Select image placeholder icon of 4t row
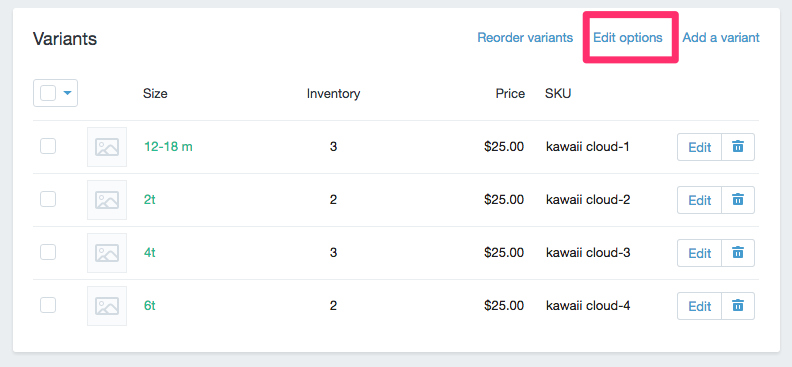 coord(107,253)
